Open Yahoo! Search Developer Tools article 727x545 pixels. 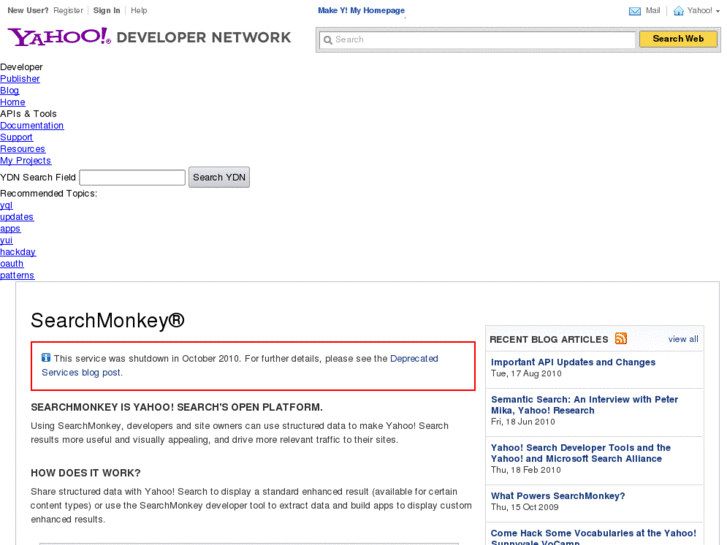(x=580, y=453)
